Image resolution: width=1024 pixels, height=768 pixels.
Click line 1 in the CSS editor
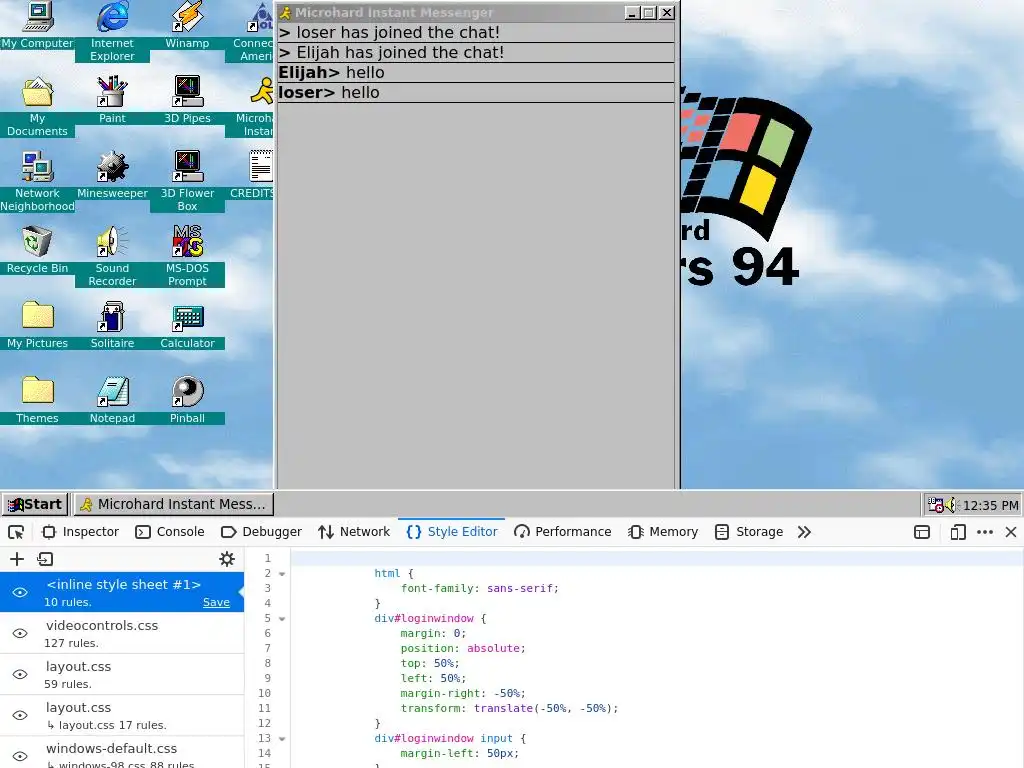[x=656, y=558]
